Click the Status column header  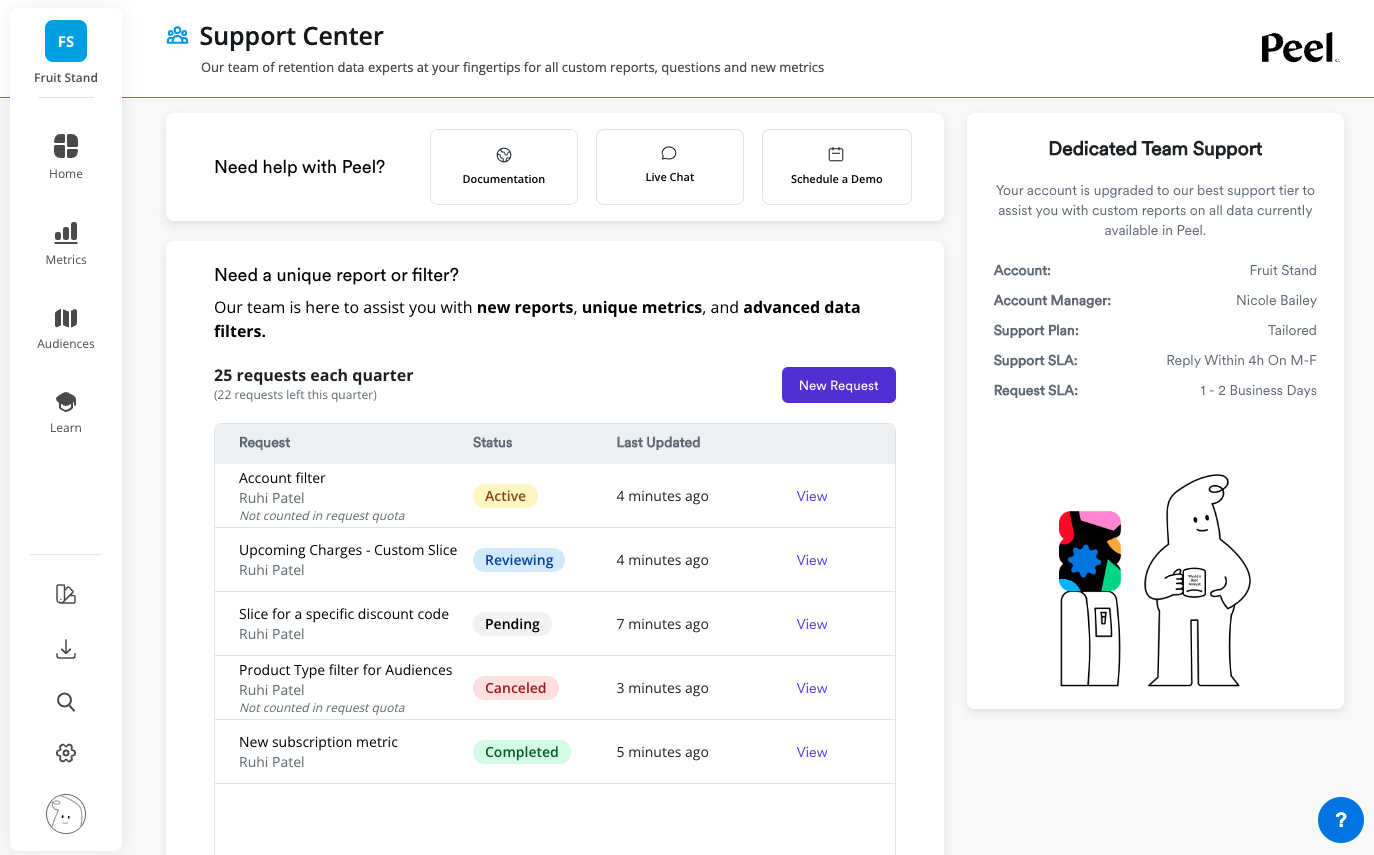[x=492, y=442]
